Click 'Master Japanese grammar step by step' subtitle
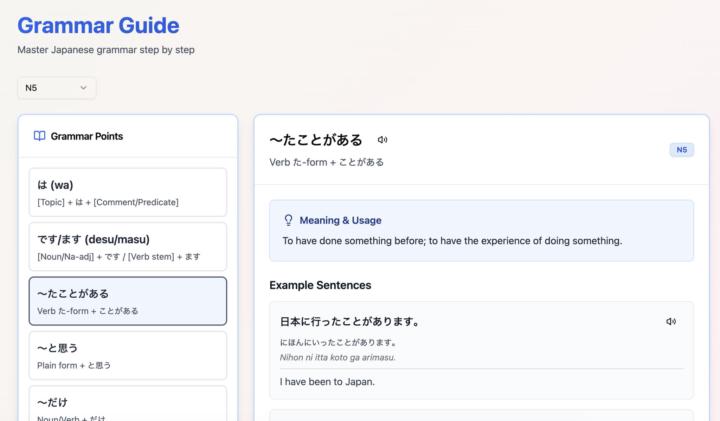This screenshot has width=720, height=421. tap(106, 50)
